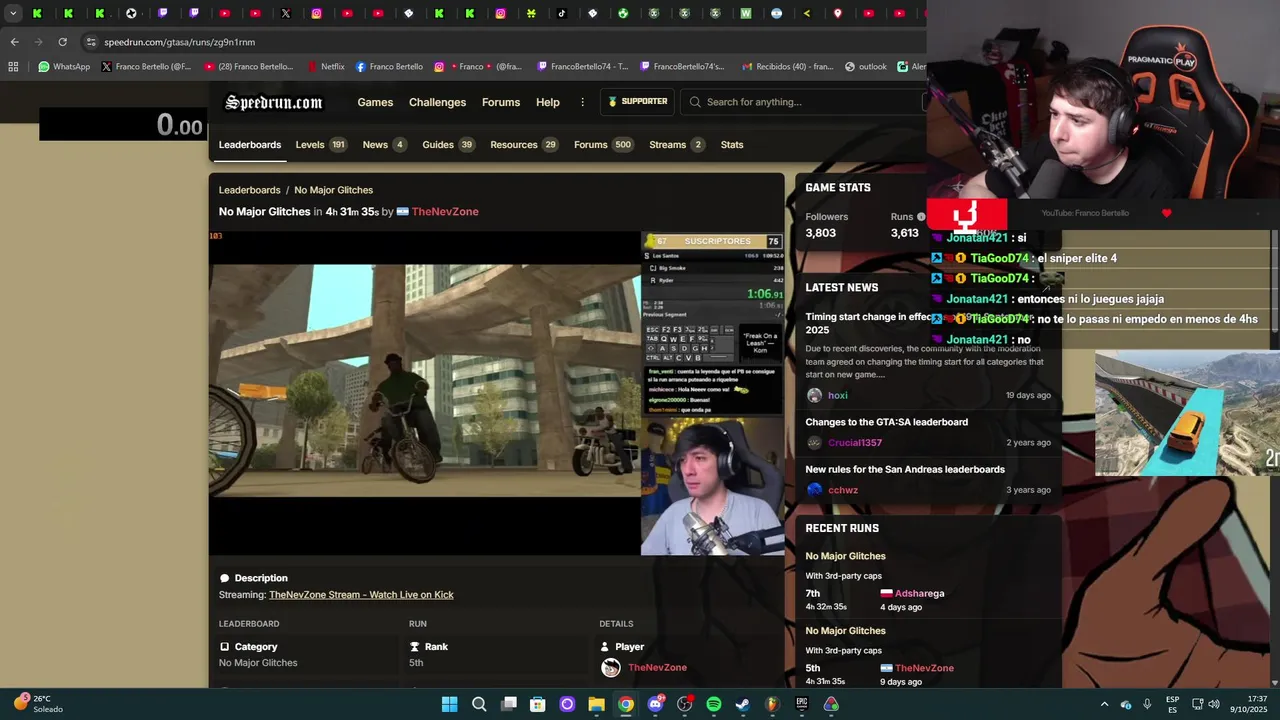1280x720 pixels.
Task: Open New rules for San Andreas leaderboards news
Action: [905, 470]
